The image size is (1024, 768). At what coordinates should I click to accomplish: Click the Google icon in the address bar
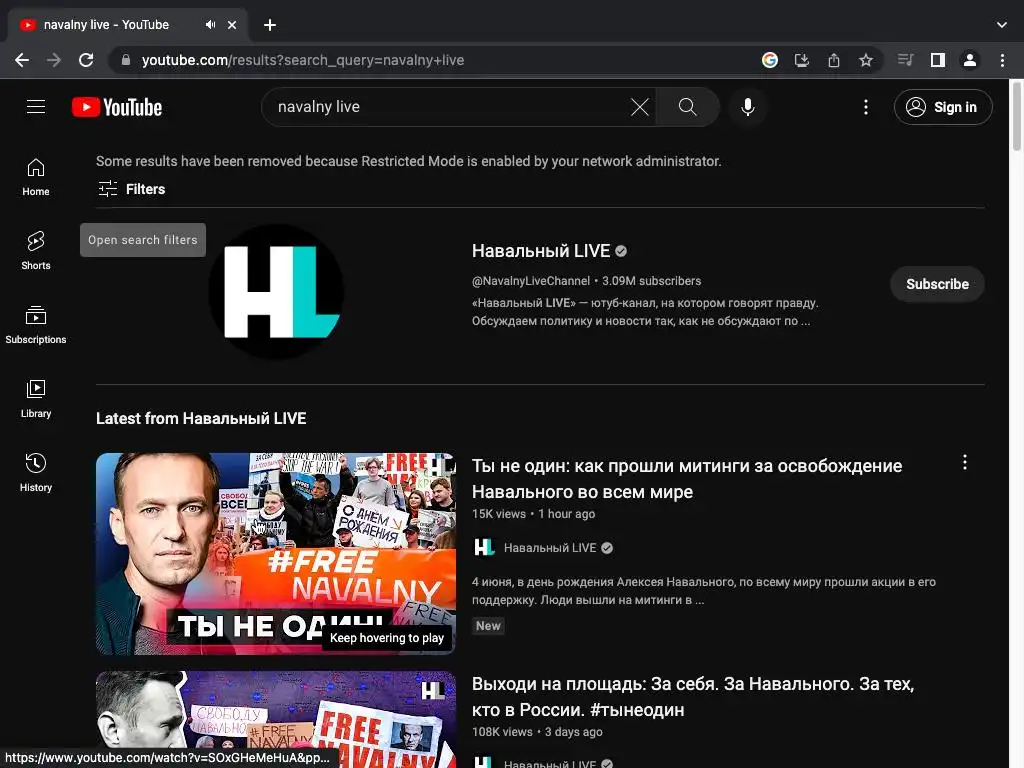(770, 60)
